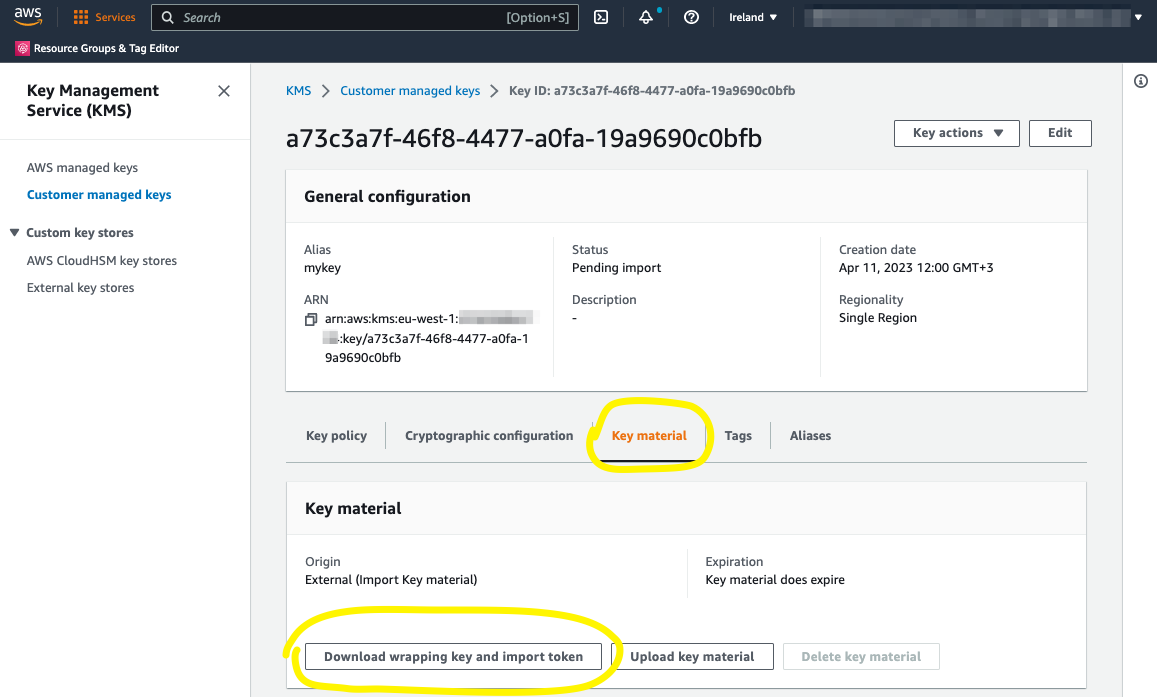The image size is (1157, 697).
Task: Copy the key ARN icon
Action: click(x=311, y=319)
